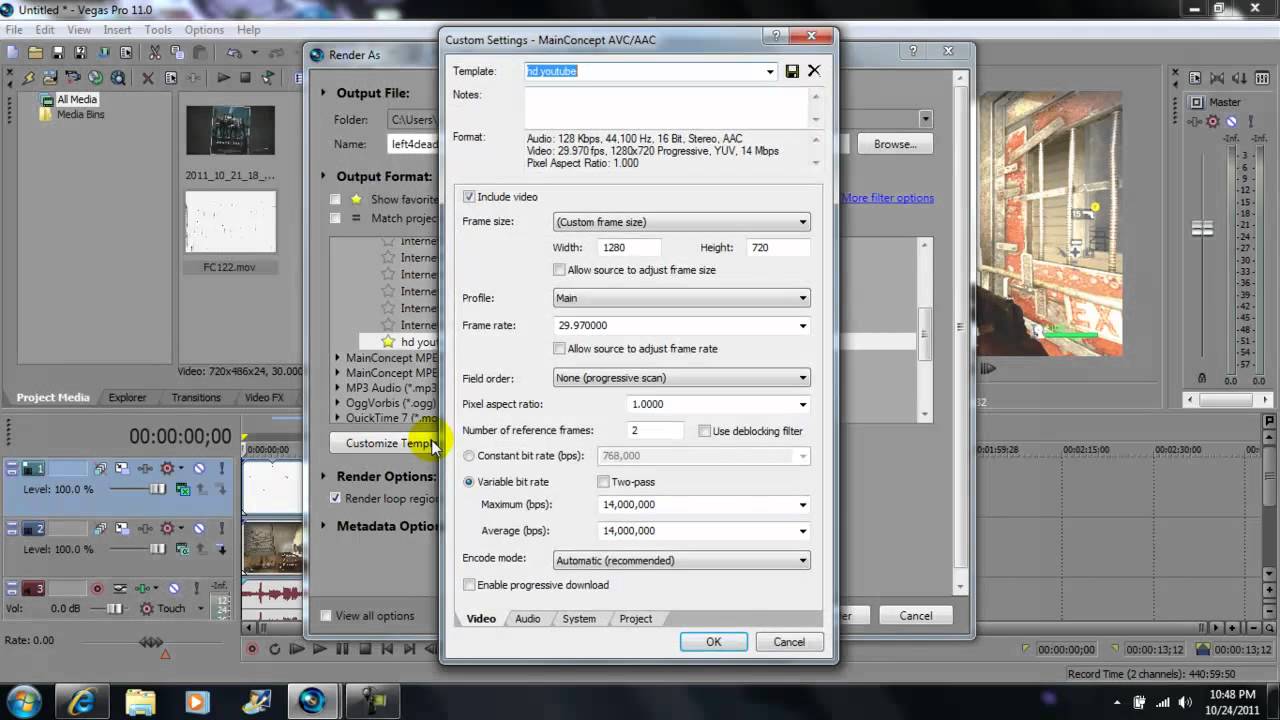Start preview with Project Media play icon

coord(223,77)
